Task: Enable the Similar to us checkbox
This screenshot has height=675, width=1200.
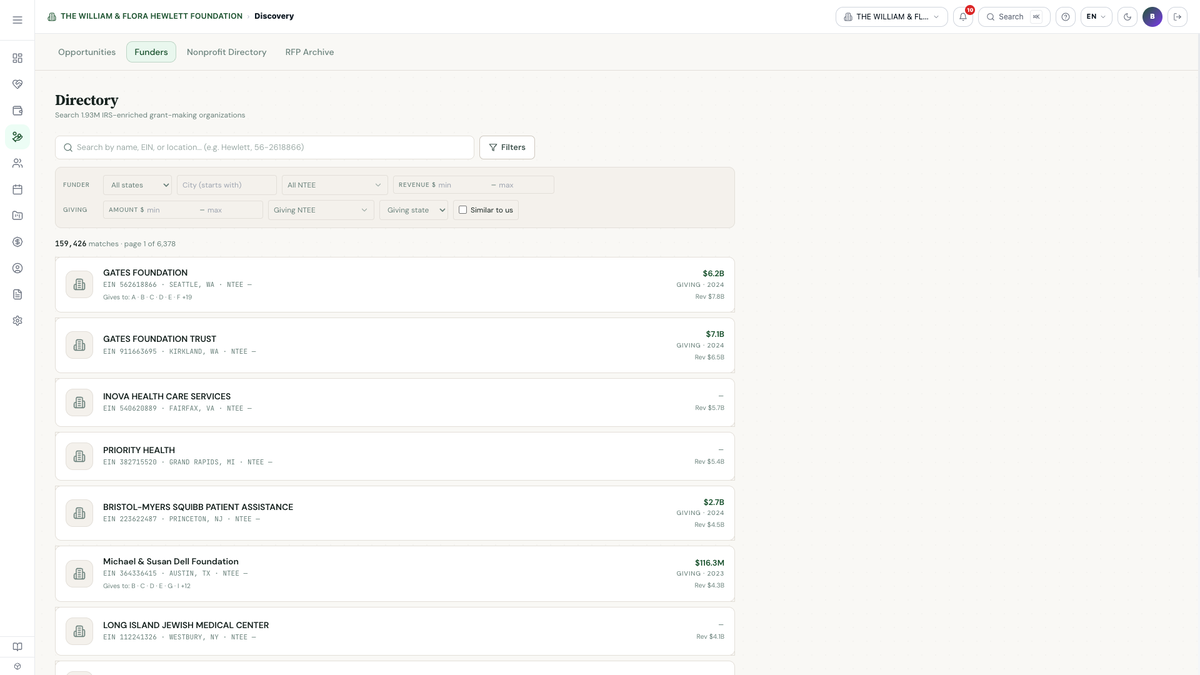Action: pos(463,210)
